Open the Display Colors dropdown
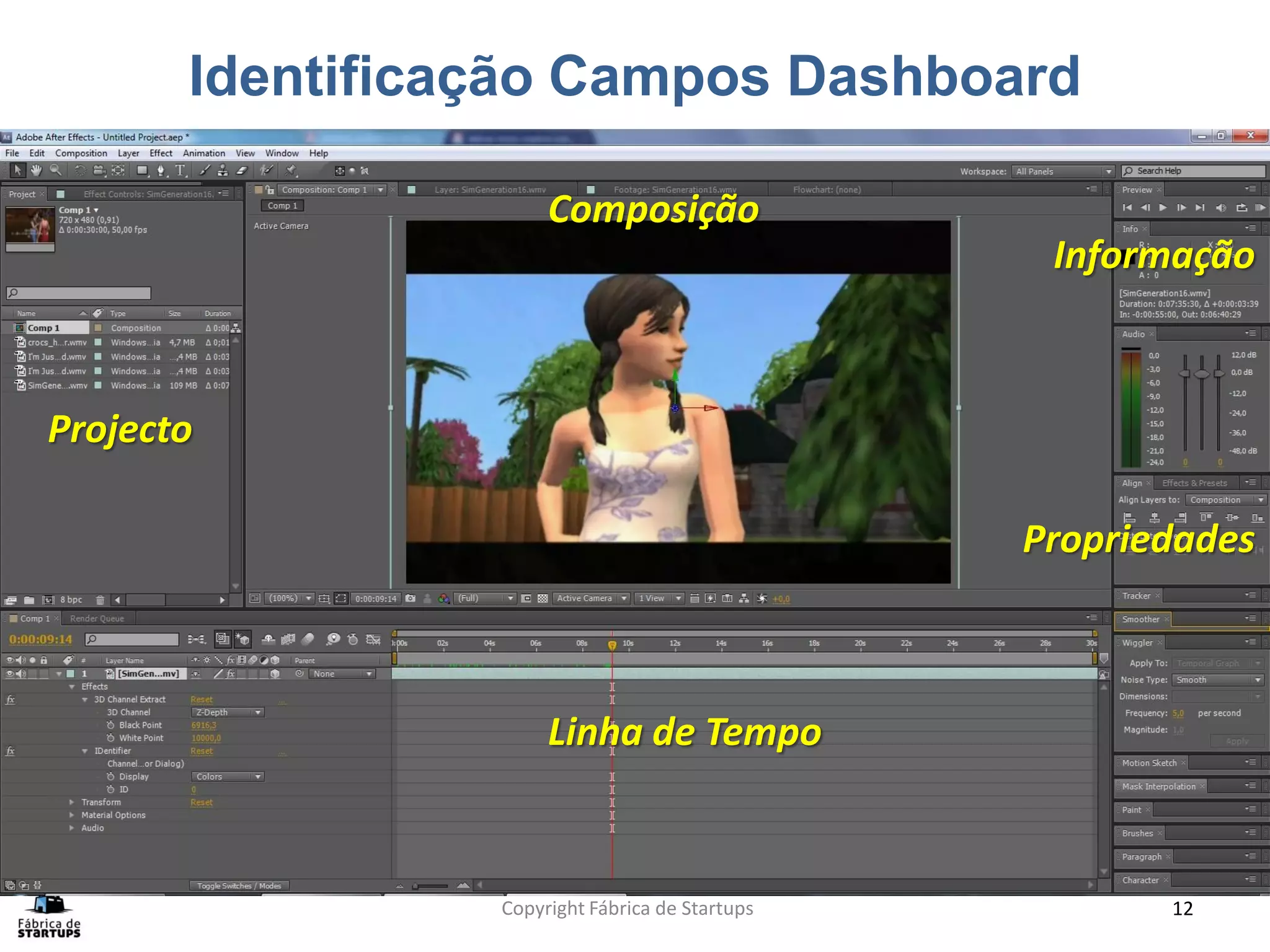 coord(228,777)
